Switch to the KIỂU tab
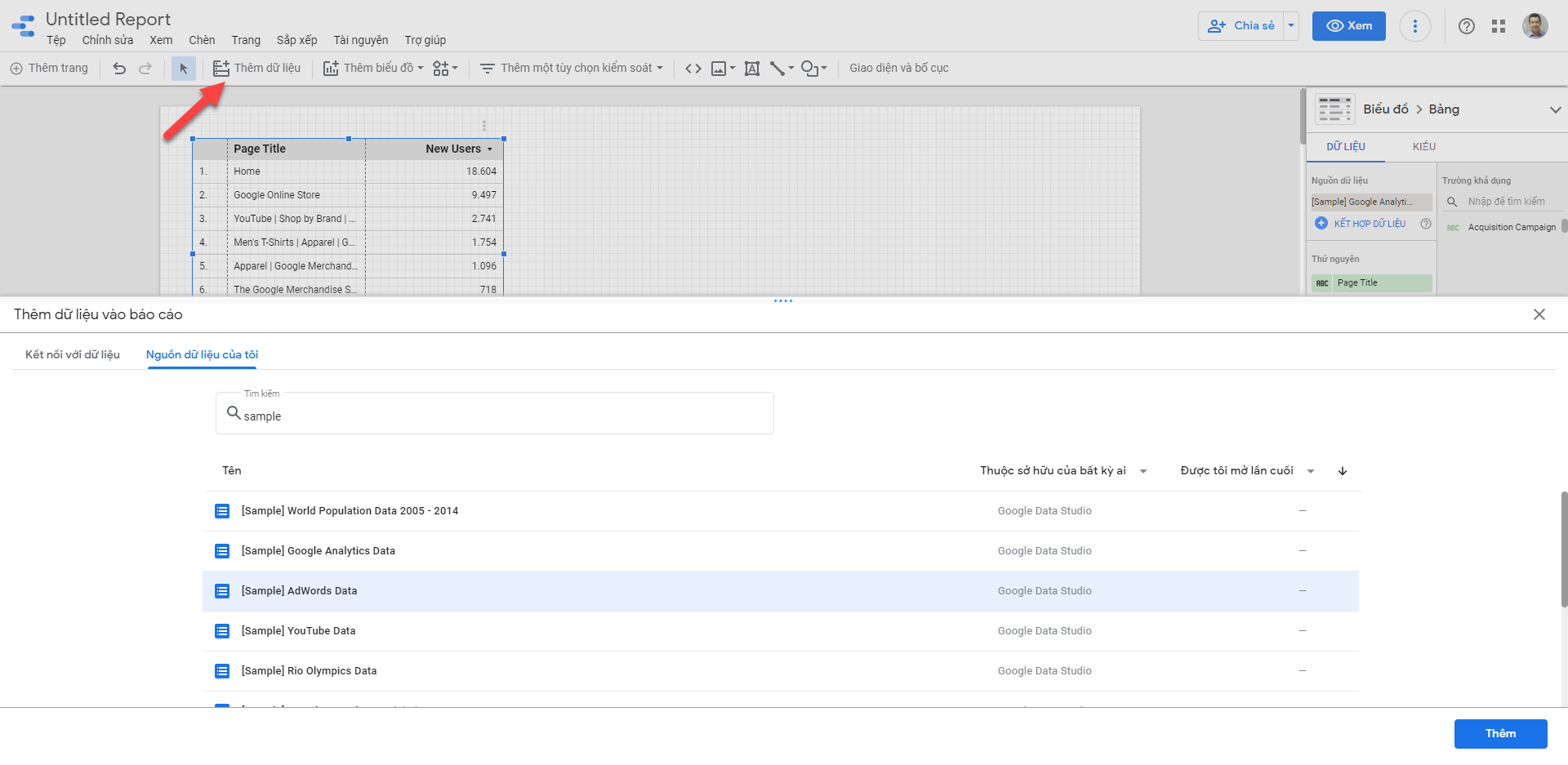Image resolution: width=1568 pixels, height=765 pixels. (1423, 147)
